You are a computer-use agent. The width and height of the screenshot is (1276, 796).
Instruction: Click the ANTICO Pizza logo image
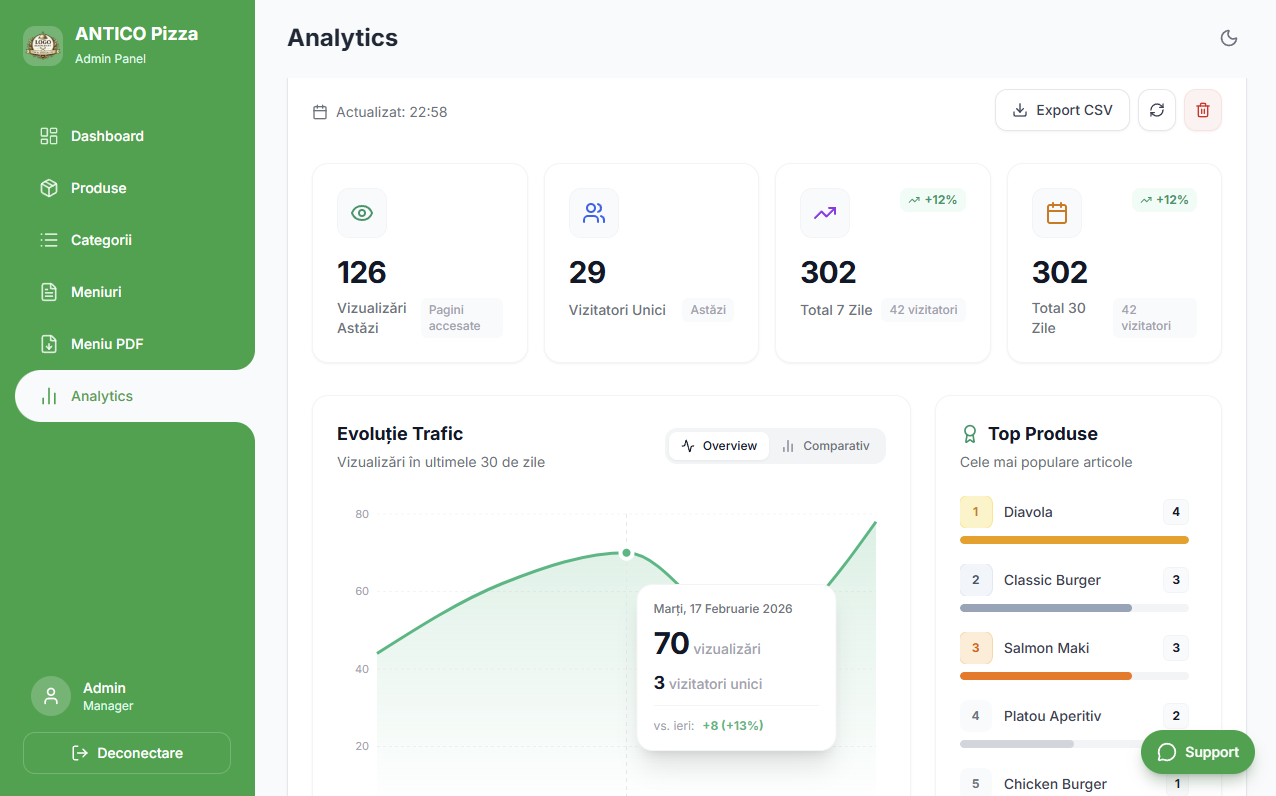pos(43,45)
